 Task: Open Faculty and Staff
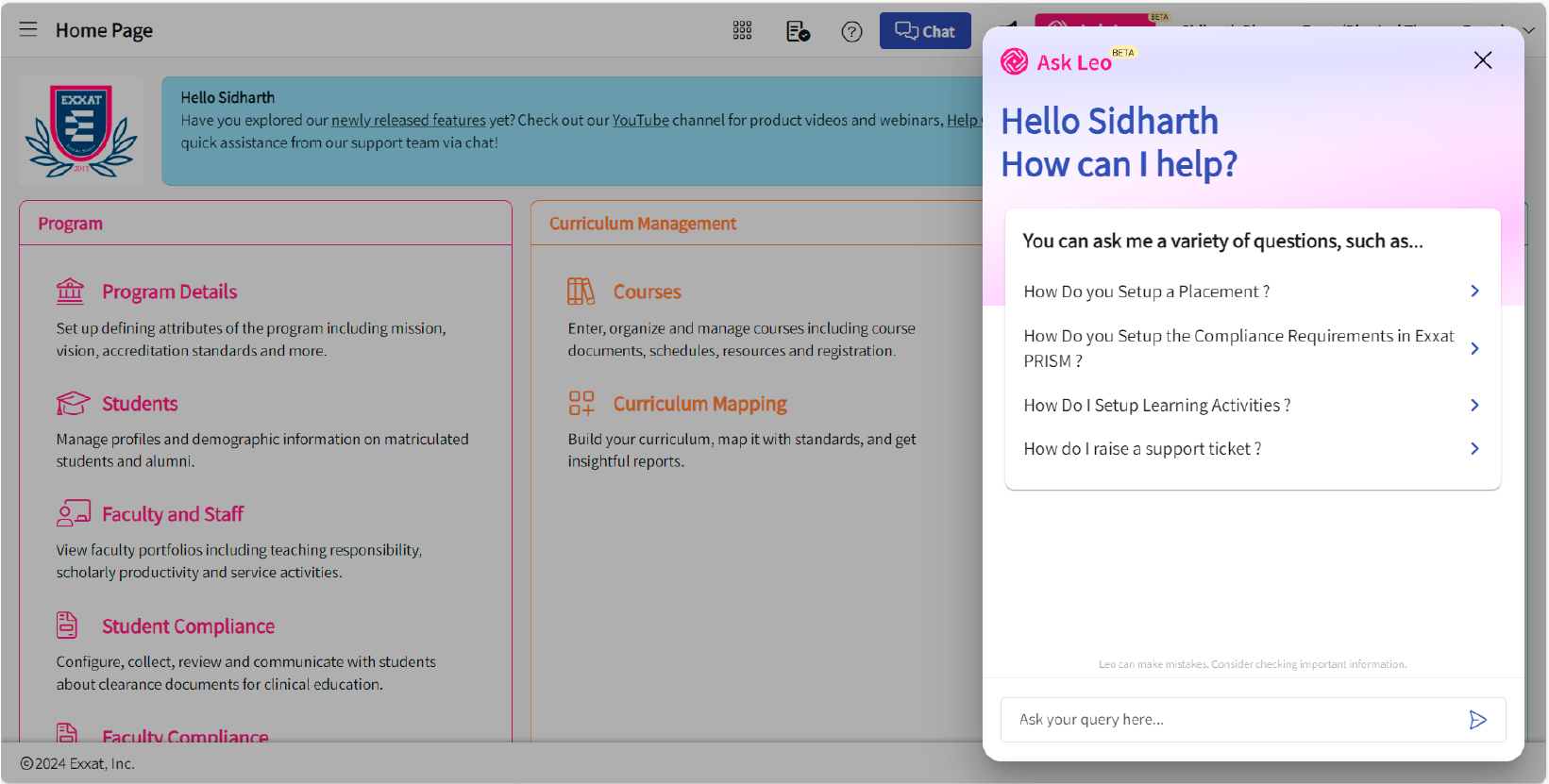point(173,514)
